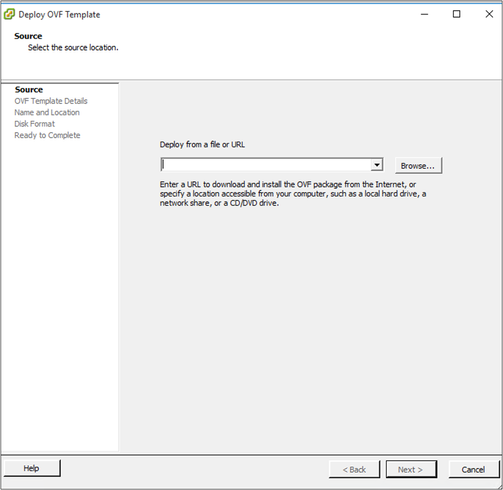This screenshot has width=503, height=490.
Task: Select the Name and Location step
Action: (47, 112)
